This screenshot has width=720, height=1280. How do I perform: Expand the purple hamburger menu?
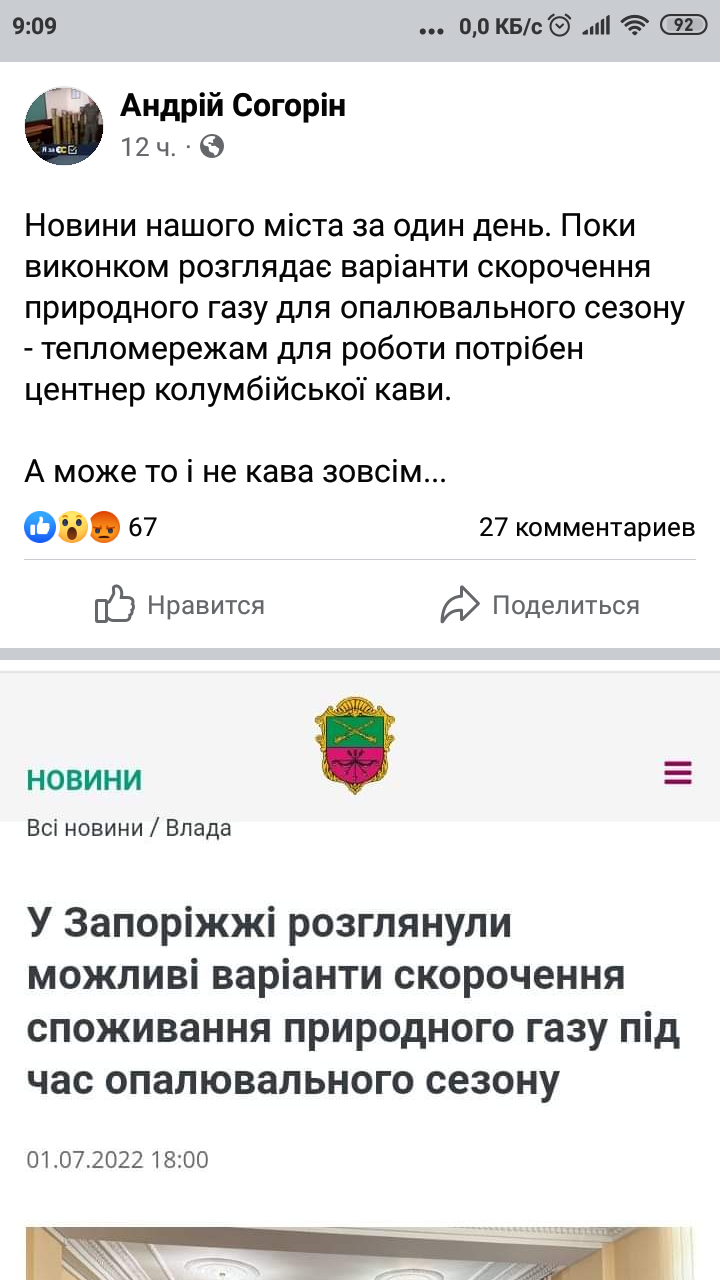click(678, 772)
